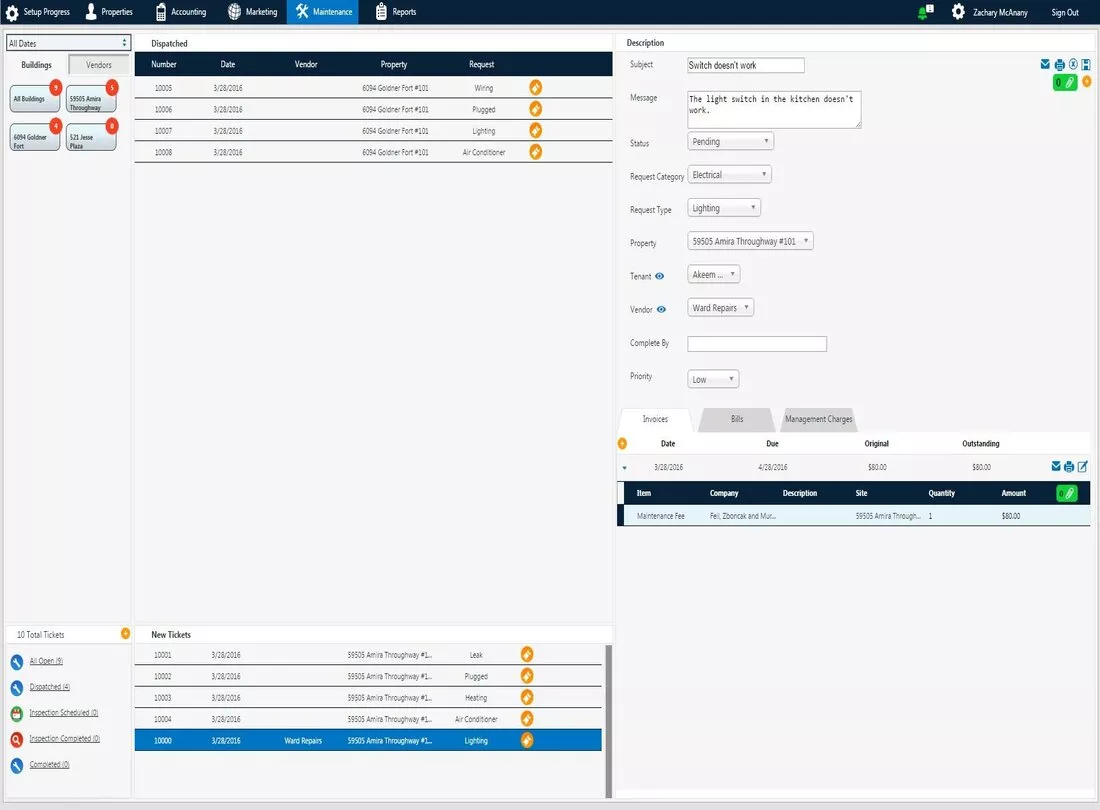
Task: Switch to the Vendors tab
Action: (x=98, y=65)
